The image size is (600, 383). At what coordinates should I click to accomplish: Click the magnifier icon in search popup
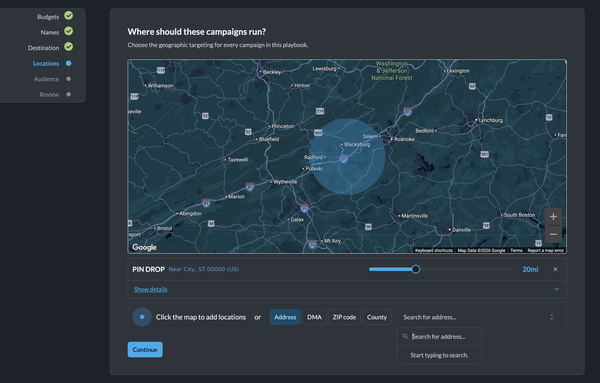tap(405, 336)
